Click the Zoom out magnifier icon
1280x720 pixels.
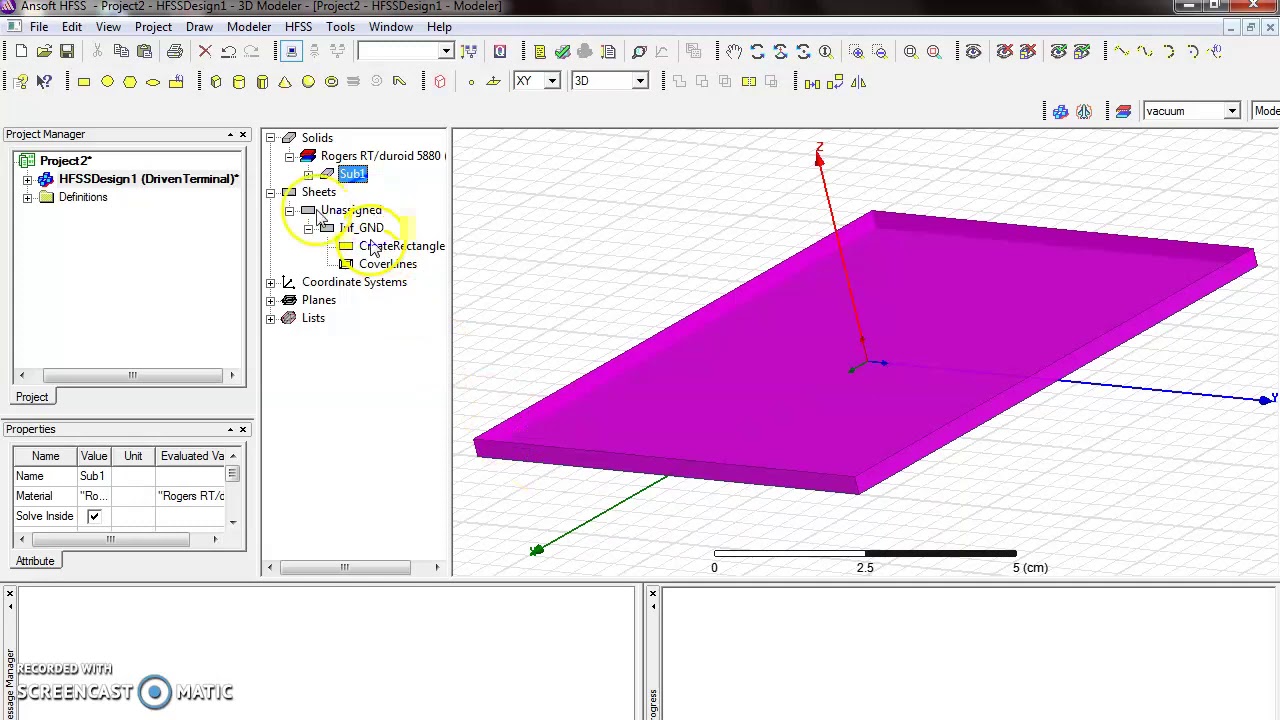(880, 51)
